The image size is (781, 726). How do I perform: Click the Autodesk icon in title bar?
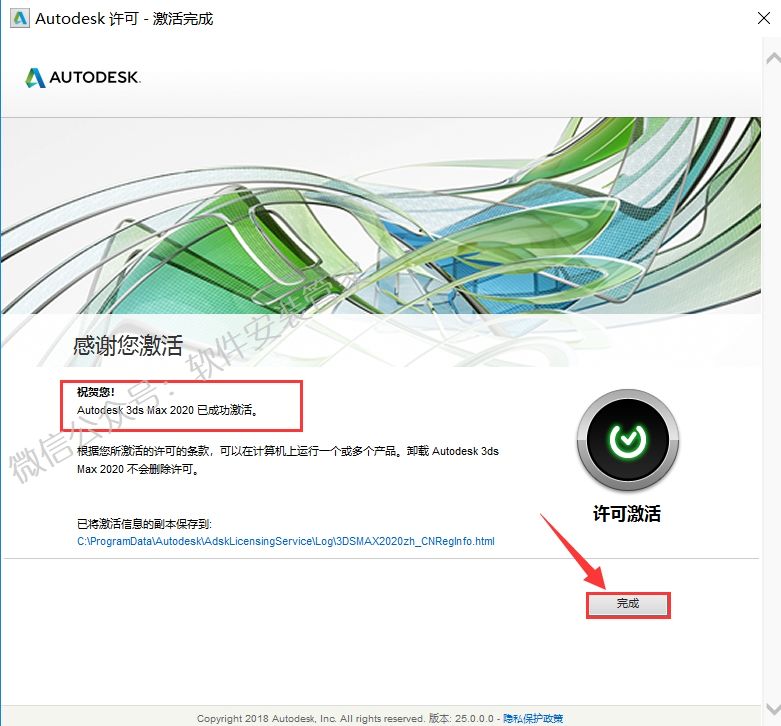[x=18, y=19]
